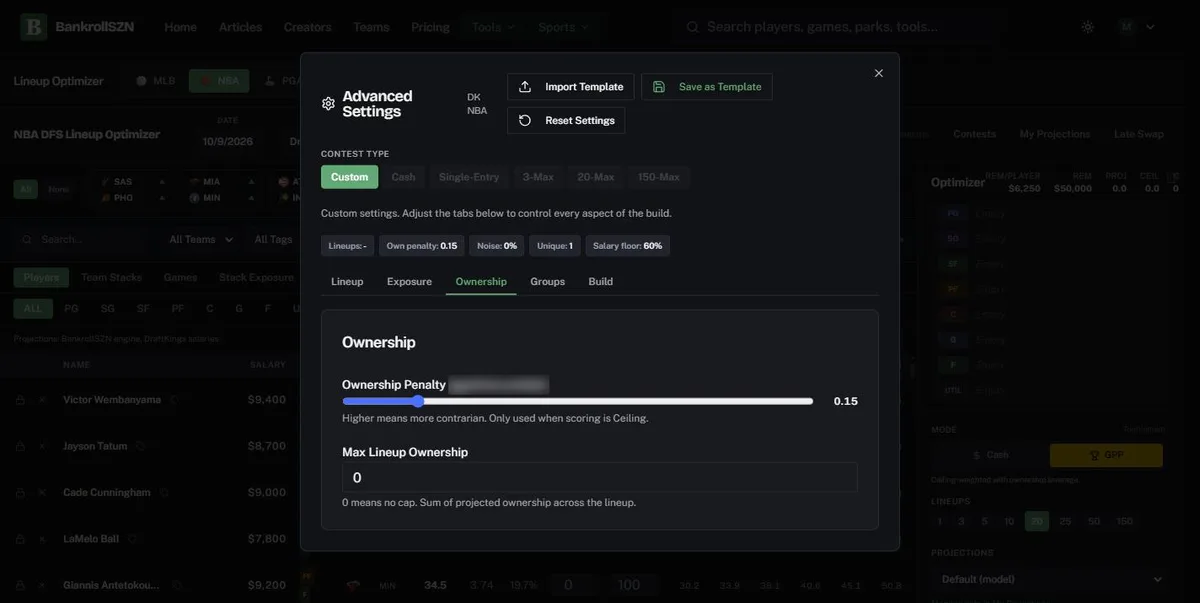This screenshot has height=603, width=1200.
Task: Expand the account menu chevron
Action: coord(1150,27)
